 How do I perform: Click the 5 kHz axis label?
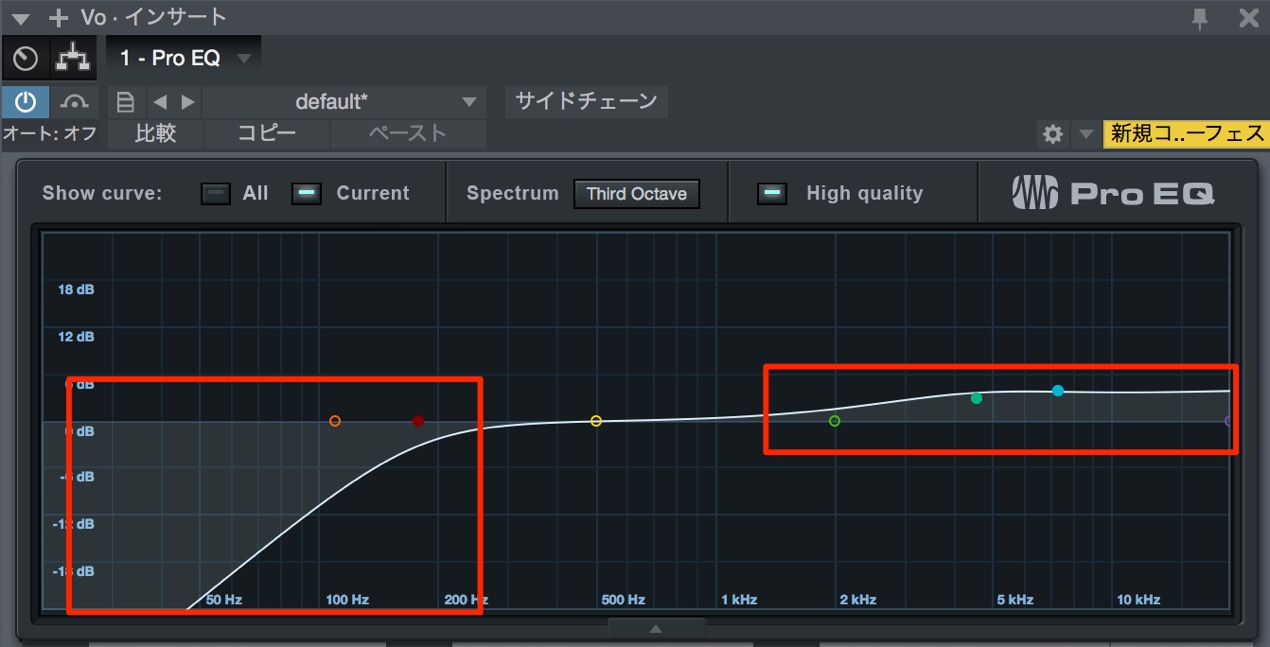point(1015,600)
